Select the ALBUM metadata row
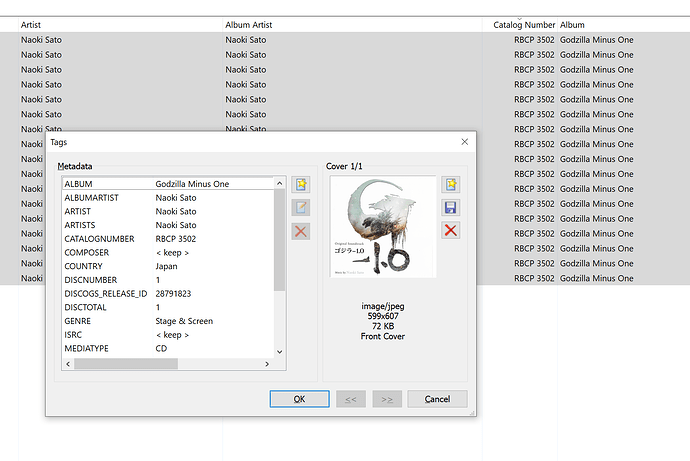690x461 pixels. coord(169,184)
